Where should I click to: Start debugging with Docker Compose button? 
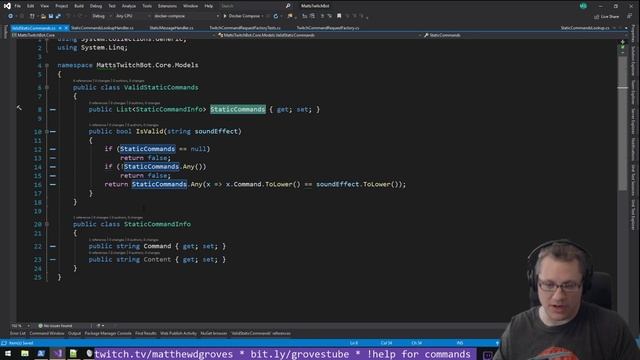click(243, 16)
